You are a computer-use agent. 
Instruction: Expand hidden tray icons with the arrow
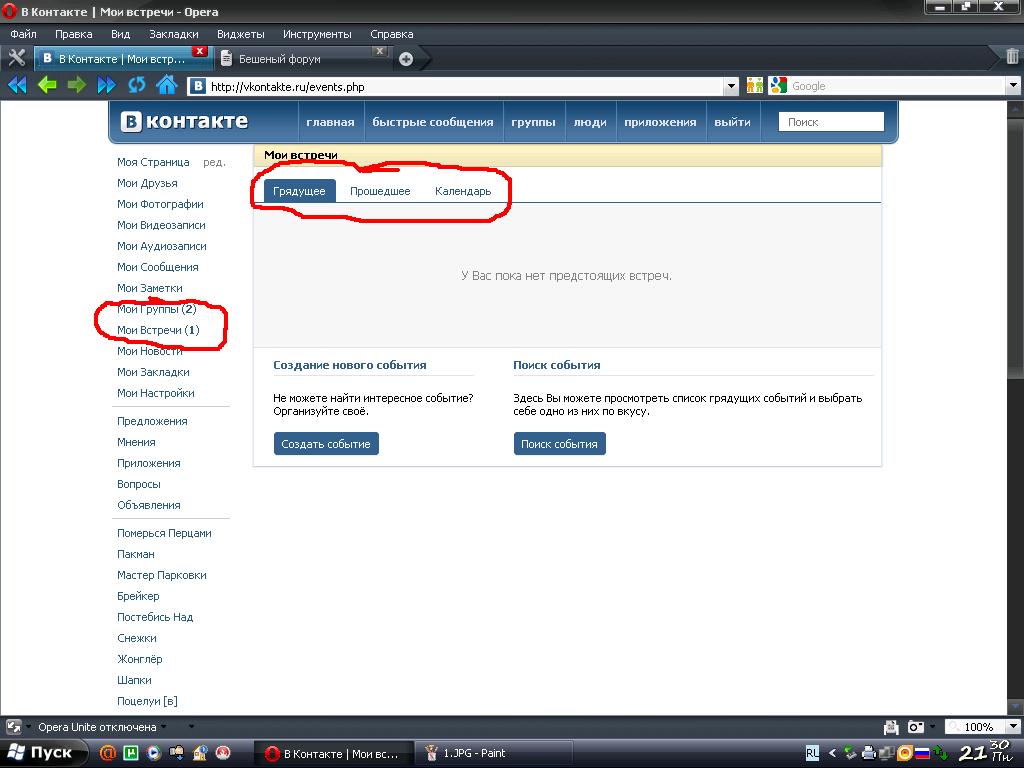pyautogui.click(x=832, y=753)
